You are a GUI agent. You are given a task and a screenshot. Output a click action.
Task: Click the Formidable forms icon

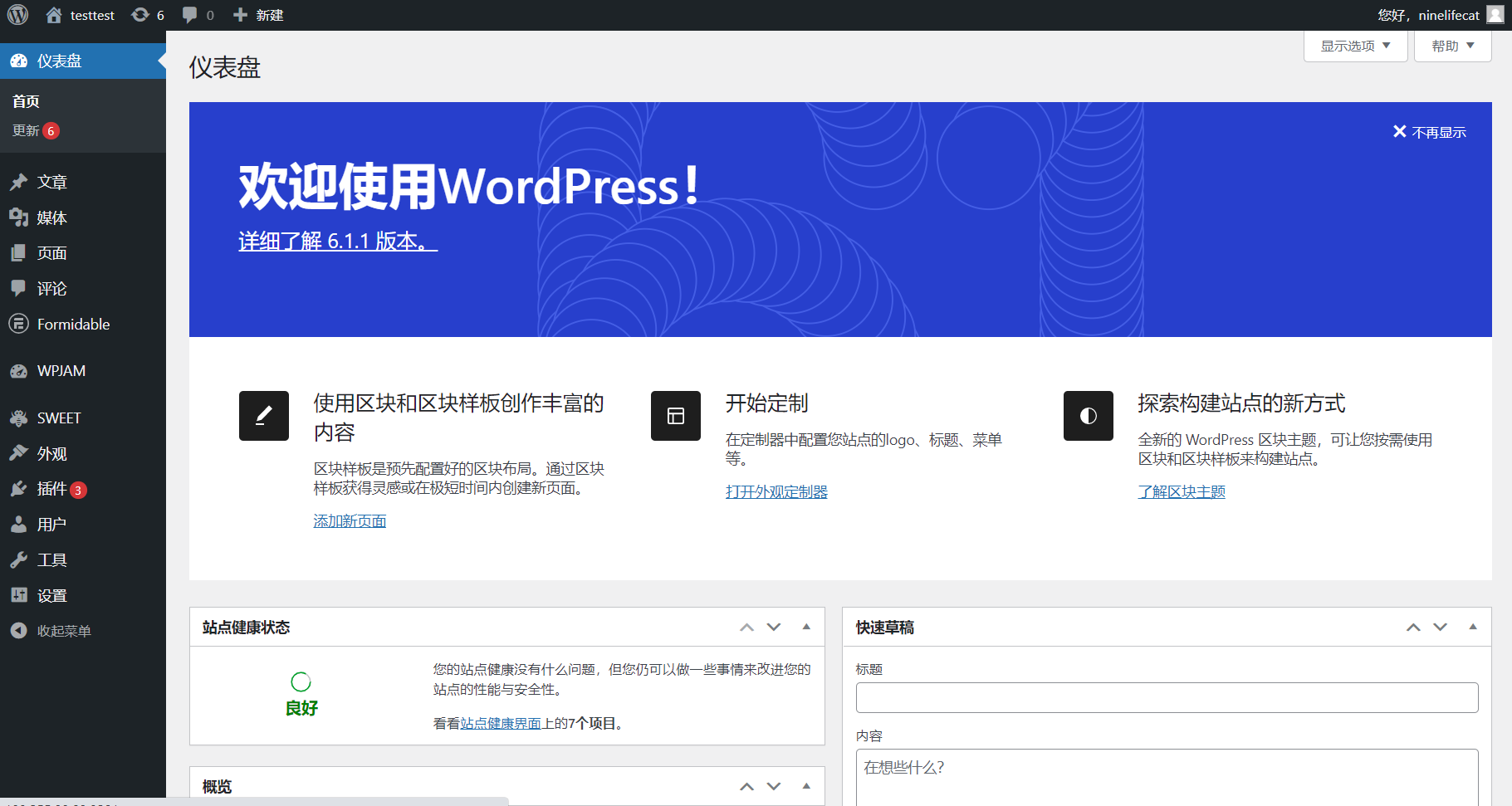click(x=18, y=324)
